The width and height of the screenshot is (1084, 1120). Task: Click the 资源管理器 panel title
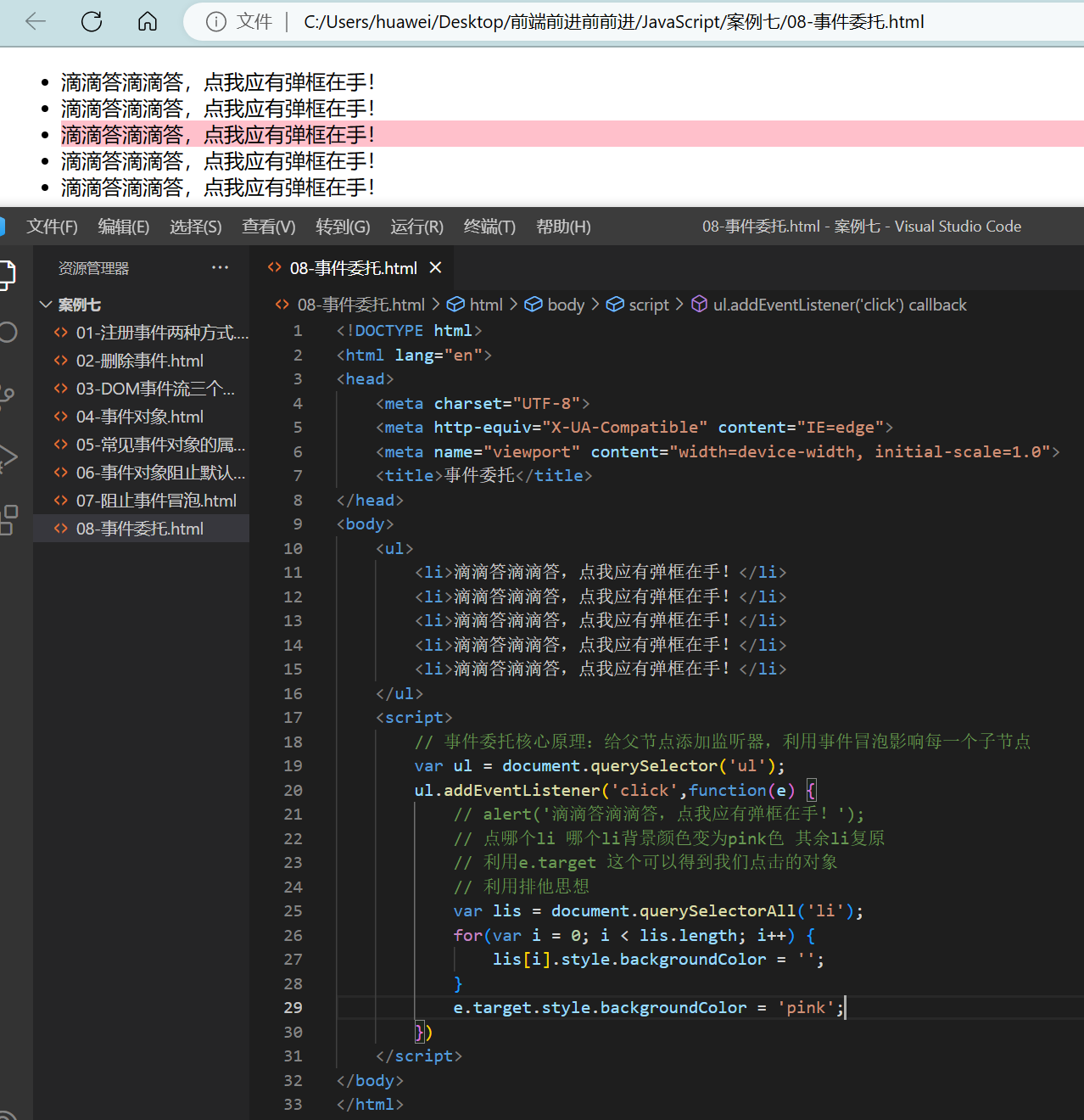point(93,268)
